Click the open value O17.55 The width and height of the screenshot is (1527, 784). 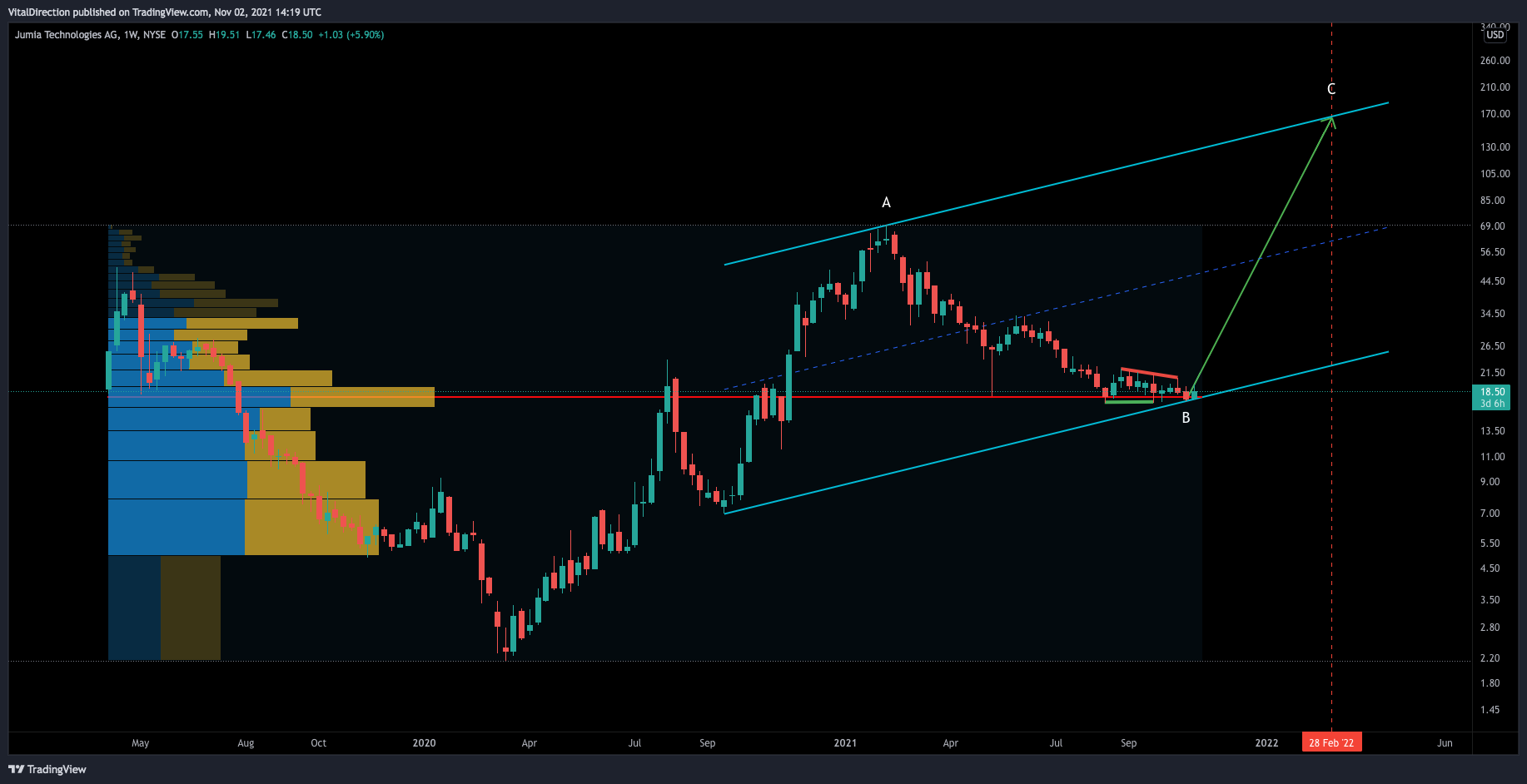[x=187, y=35]
